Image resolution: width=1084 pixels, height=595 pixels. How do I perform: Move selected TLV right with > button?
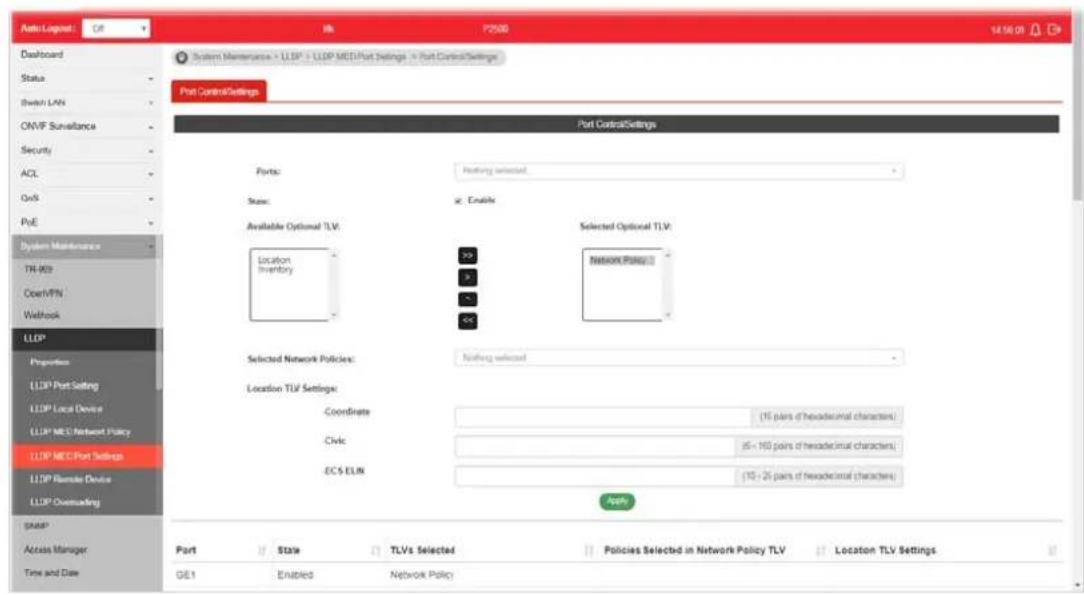467,277
